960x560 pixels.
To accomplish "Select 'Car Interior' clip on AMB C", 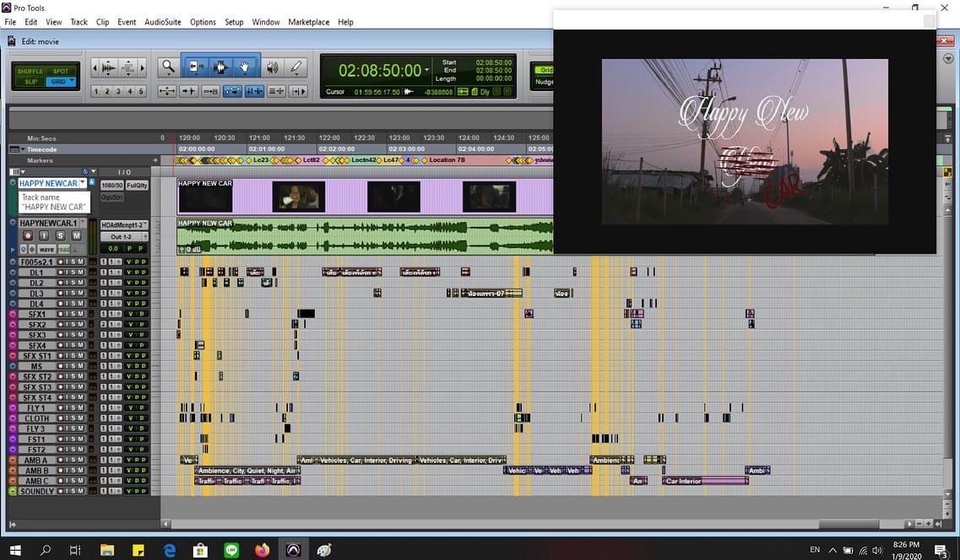I will 705,481.
